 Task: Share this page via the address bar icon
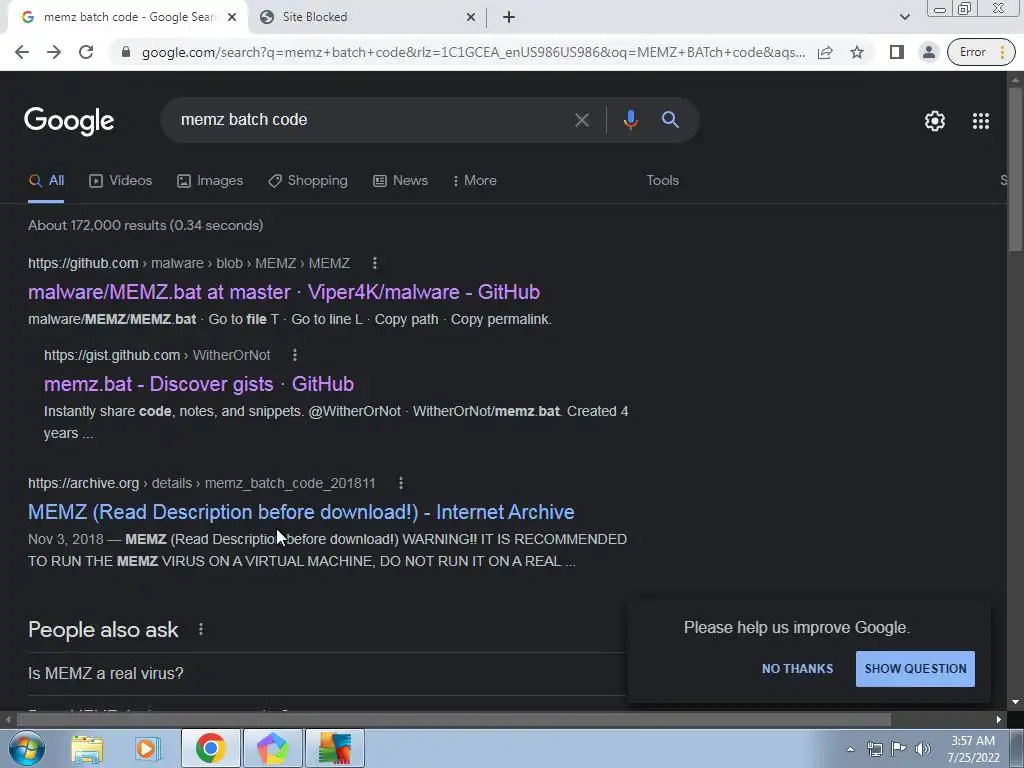pos(825,52)
